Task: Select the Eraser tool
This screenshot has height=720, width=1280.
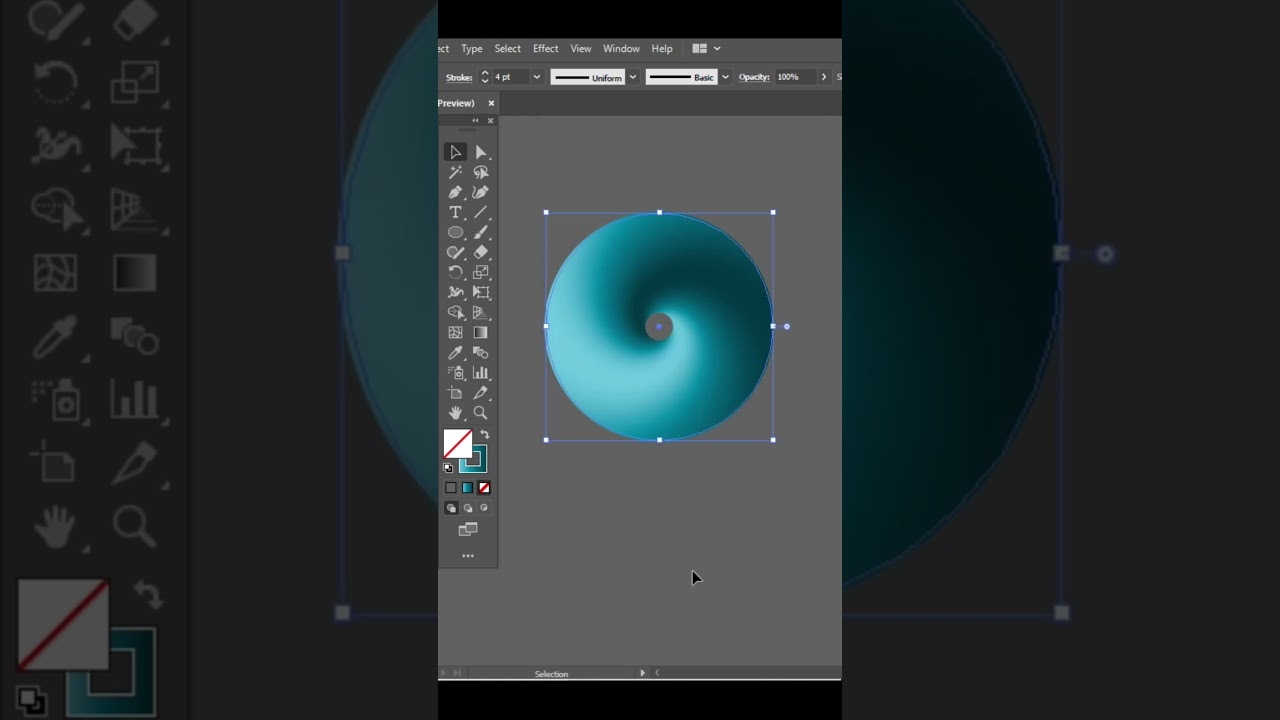Action: (x=481, y=252)
